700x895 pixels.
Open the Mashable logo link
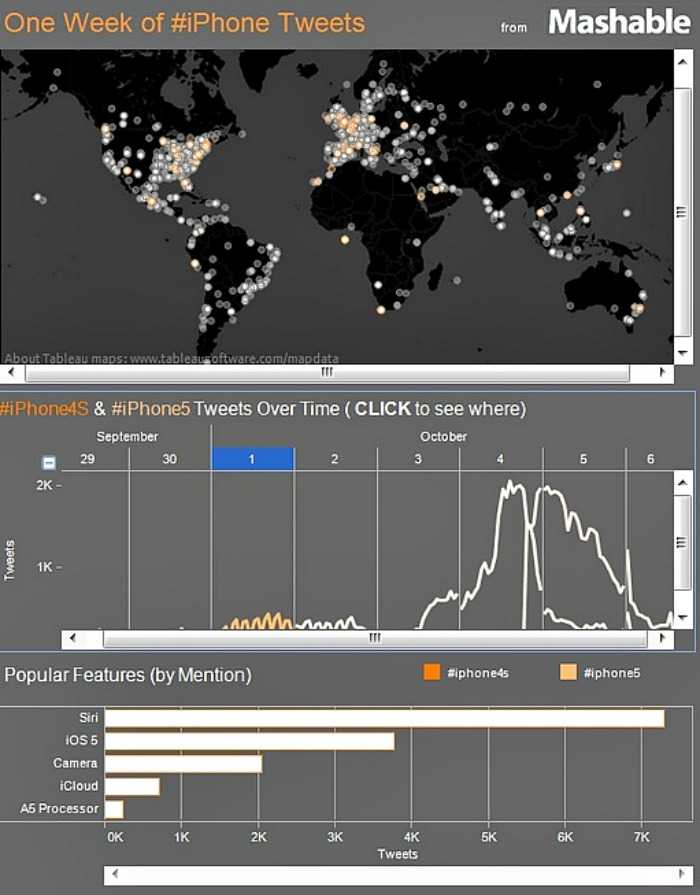pyautogui.click(x=619, y=22)
